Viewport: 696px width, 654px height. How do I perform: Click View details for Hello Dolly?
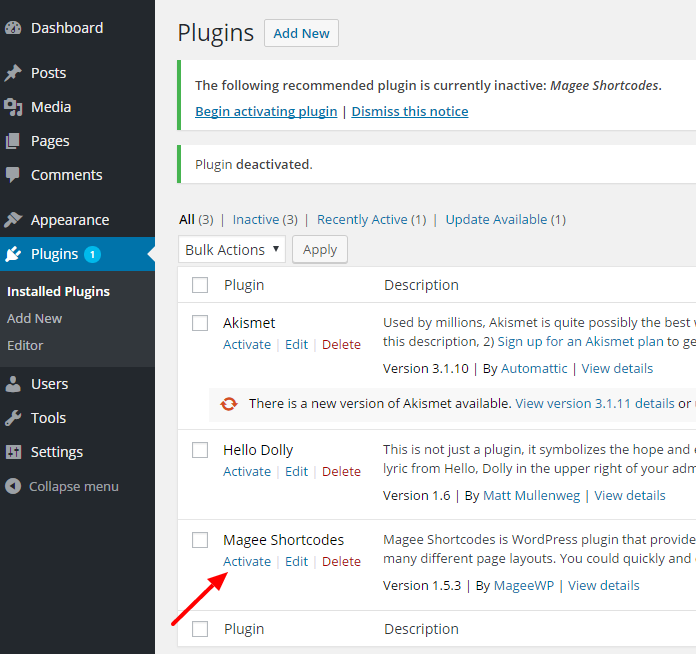(x=630, y=495)
